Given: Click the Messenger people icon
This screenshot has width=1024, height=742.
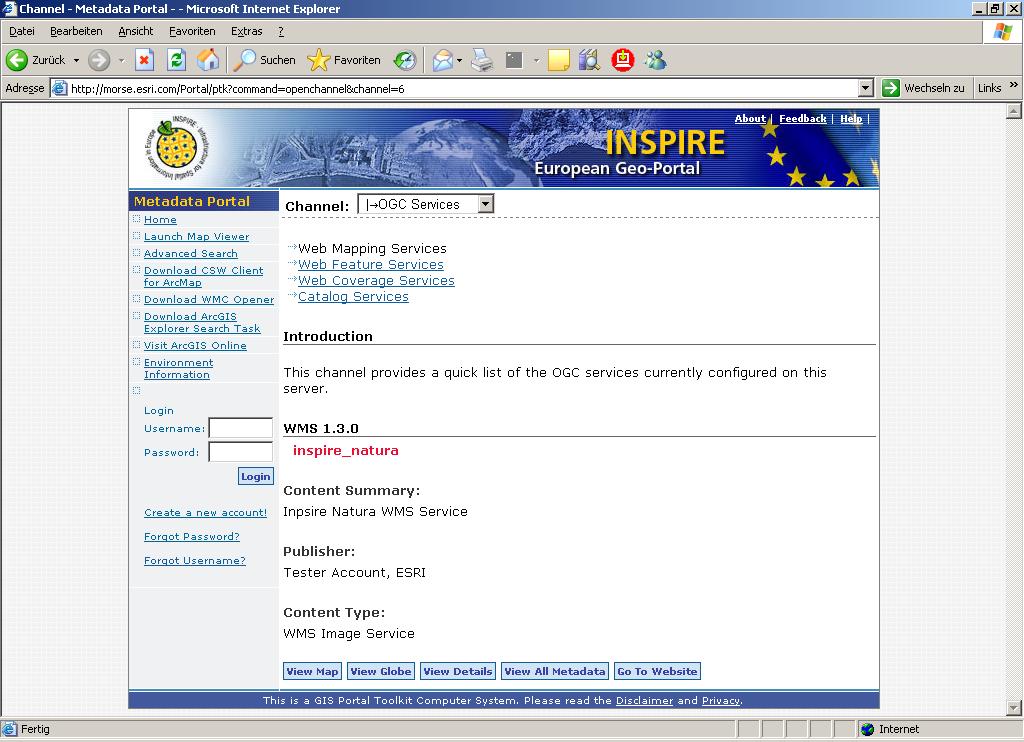Looking at the screenshot, I should (x=656, y=60).
